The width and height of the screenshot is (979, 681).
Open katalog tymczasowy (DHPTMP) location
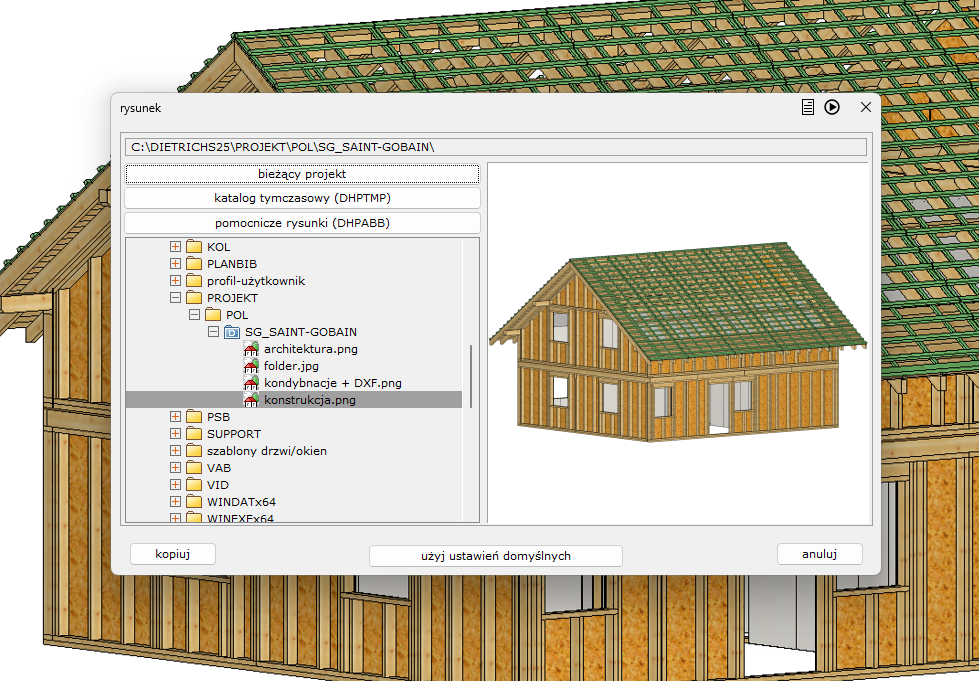(x=302, y=198)
